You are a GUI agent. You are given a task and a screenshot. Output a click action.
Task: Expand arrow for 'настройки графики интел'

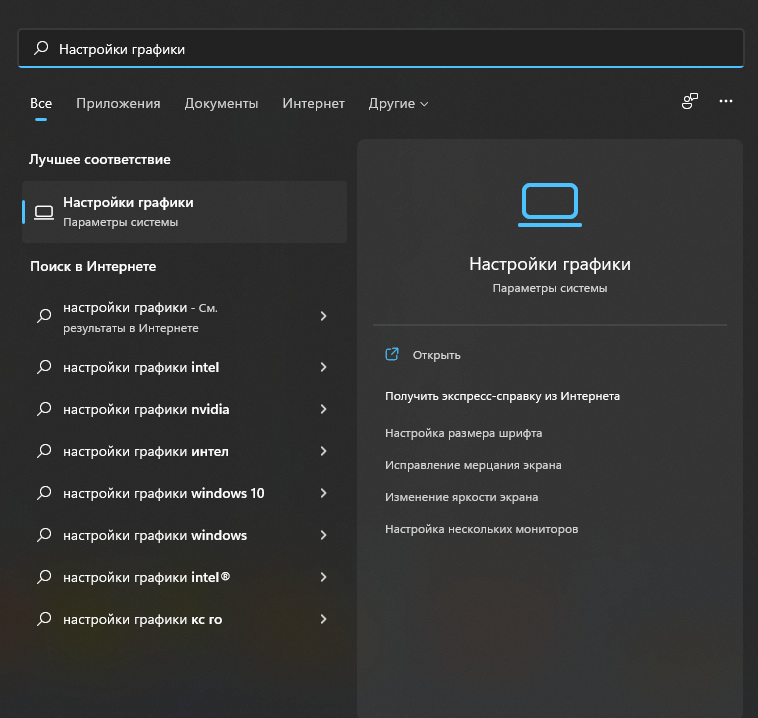click(x=323, y=451)
